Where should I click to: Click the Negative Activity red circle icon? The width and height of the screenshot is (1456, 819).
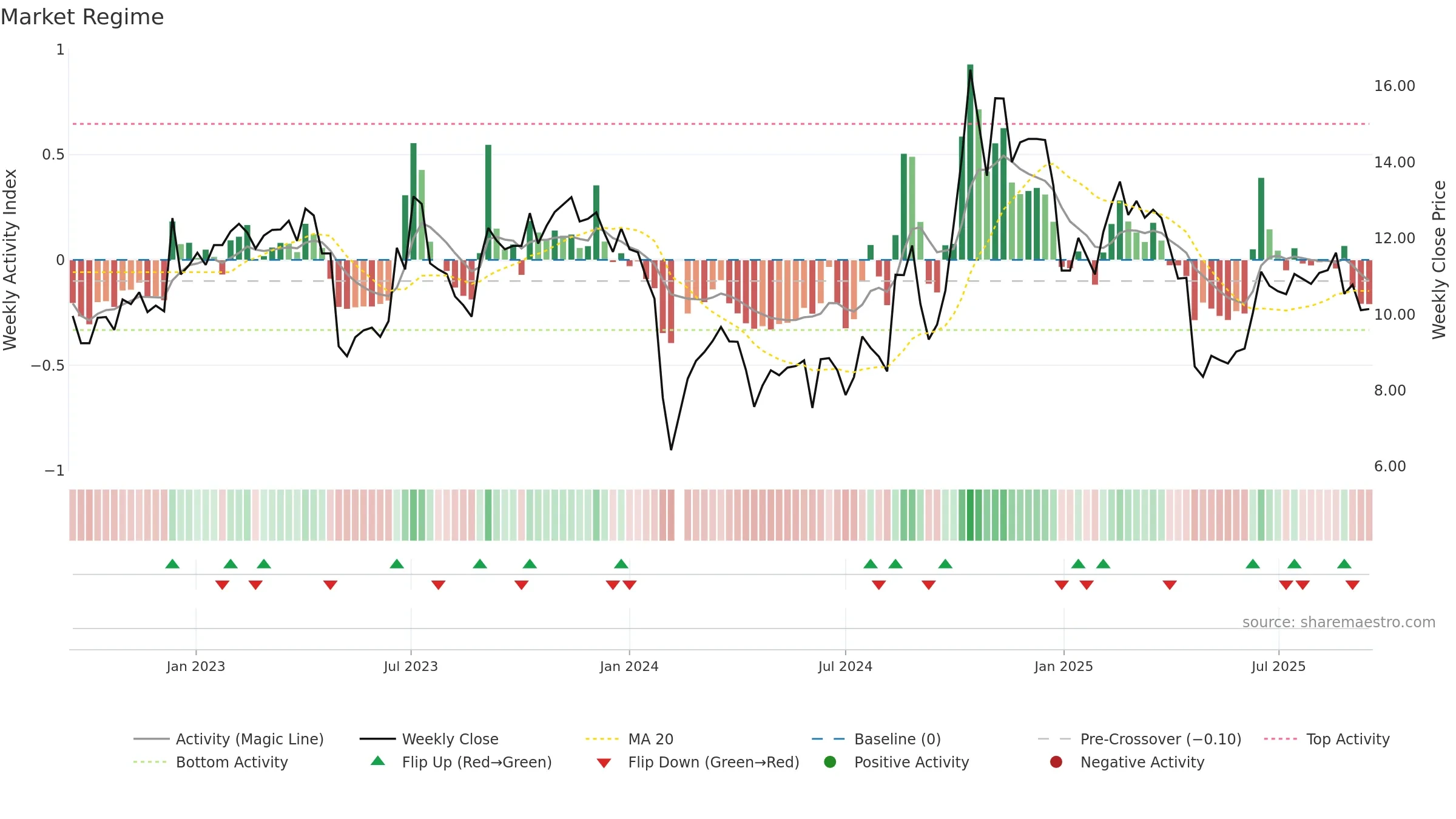point(1056,762)
